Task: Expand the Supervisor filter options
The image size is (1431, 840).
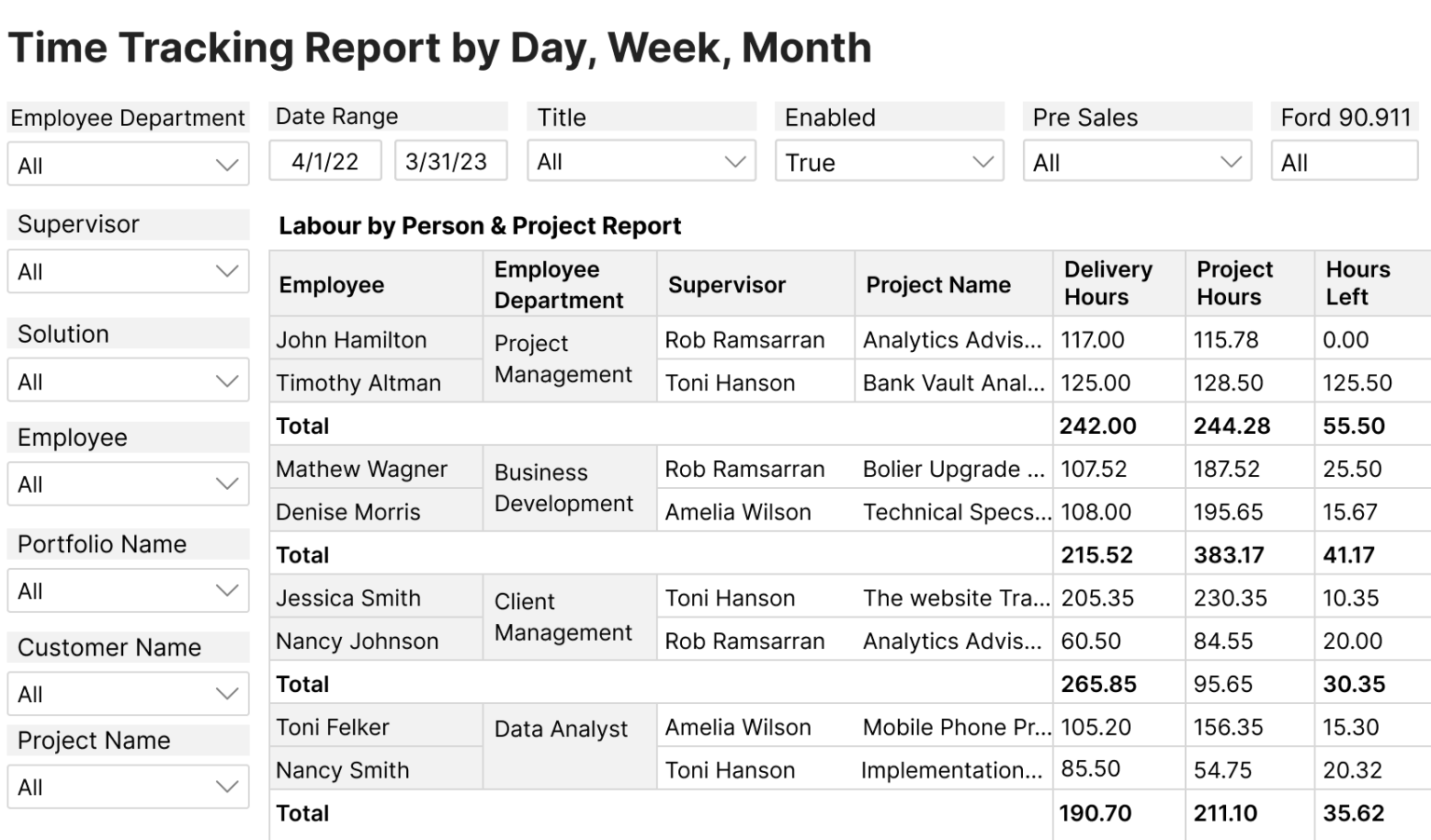Action: [128, 271]
